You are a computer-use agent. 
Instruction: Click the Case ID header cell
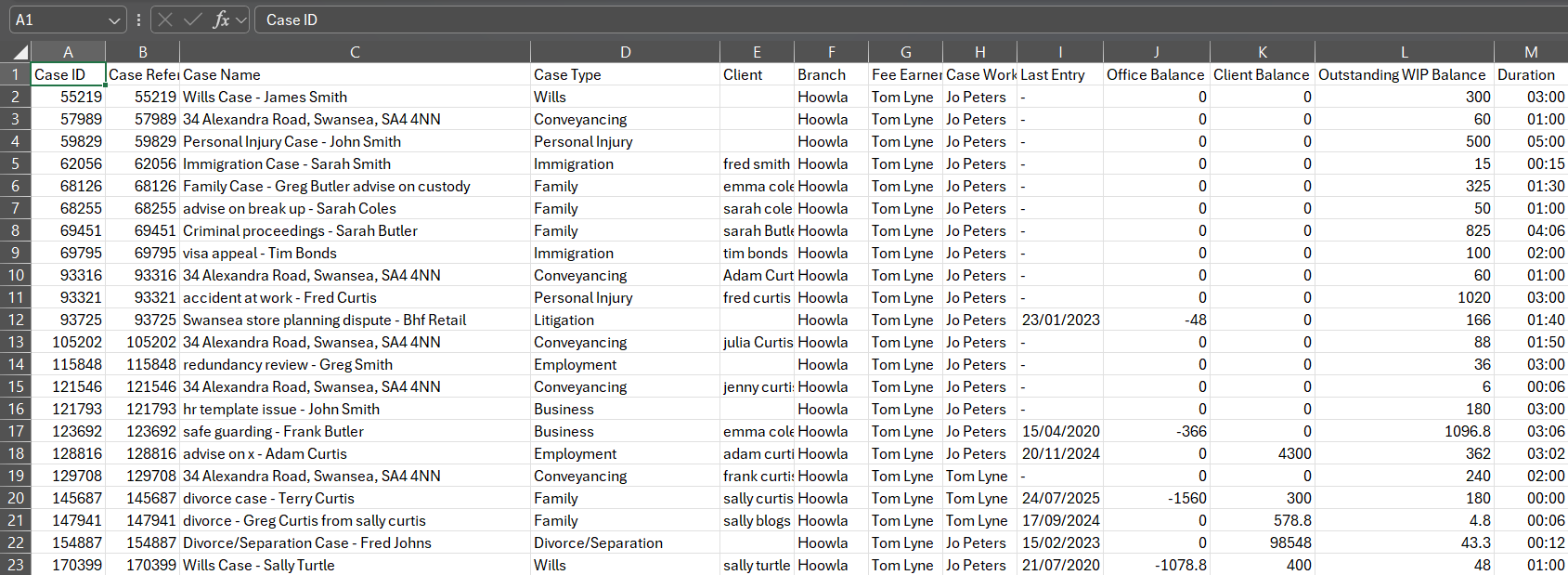point(68,74)
